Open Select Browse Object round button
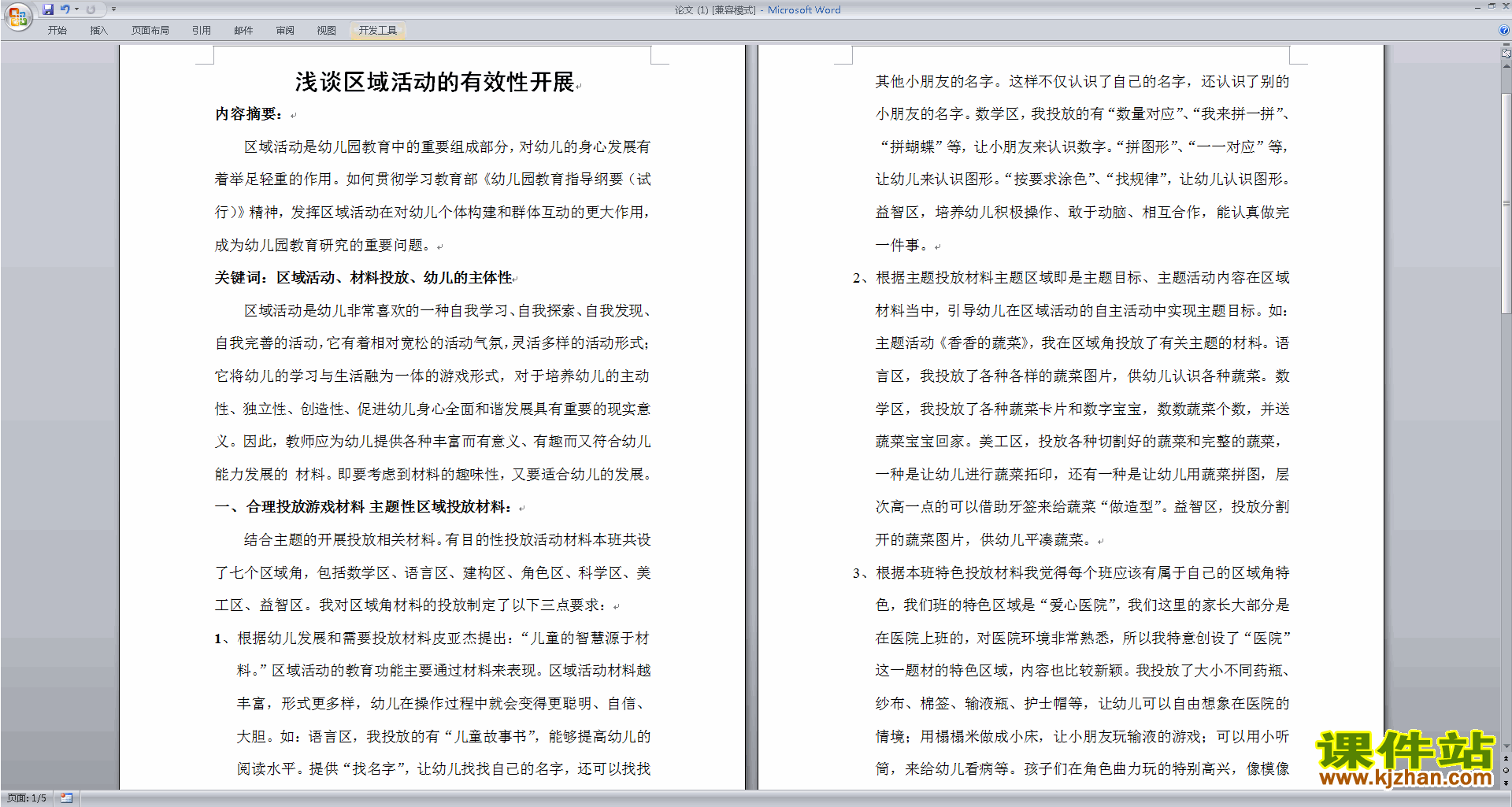1512x807 pixels. point(1506,771)
